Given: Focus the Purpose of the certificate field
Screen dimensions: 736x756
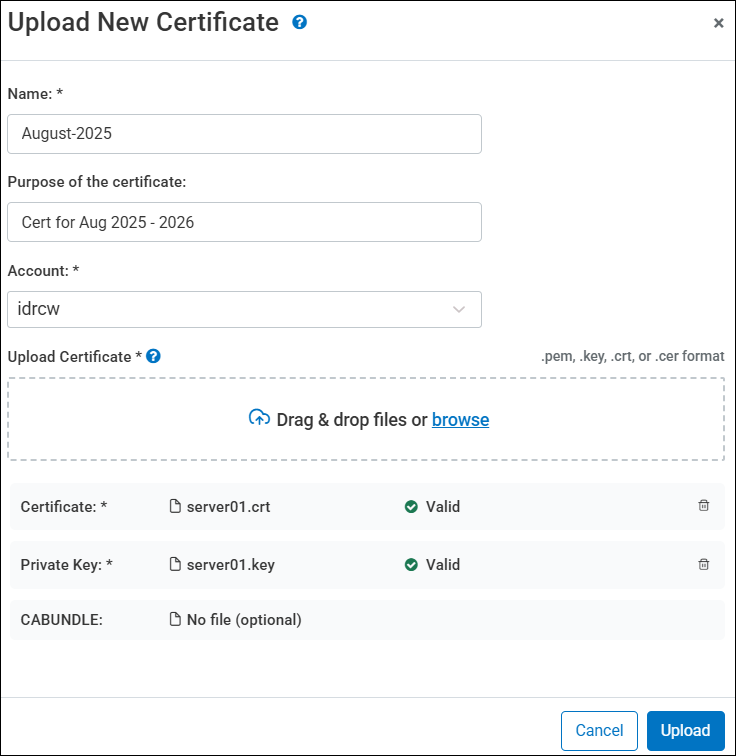Looking at the screenshot, I should 244,222.
